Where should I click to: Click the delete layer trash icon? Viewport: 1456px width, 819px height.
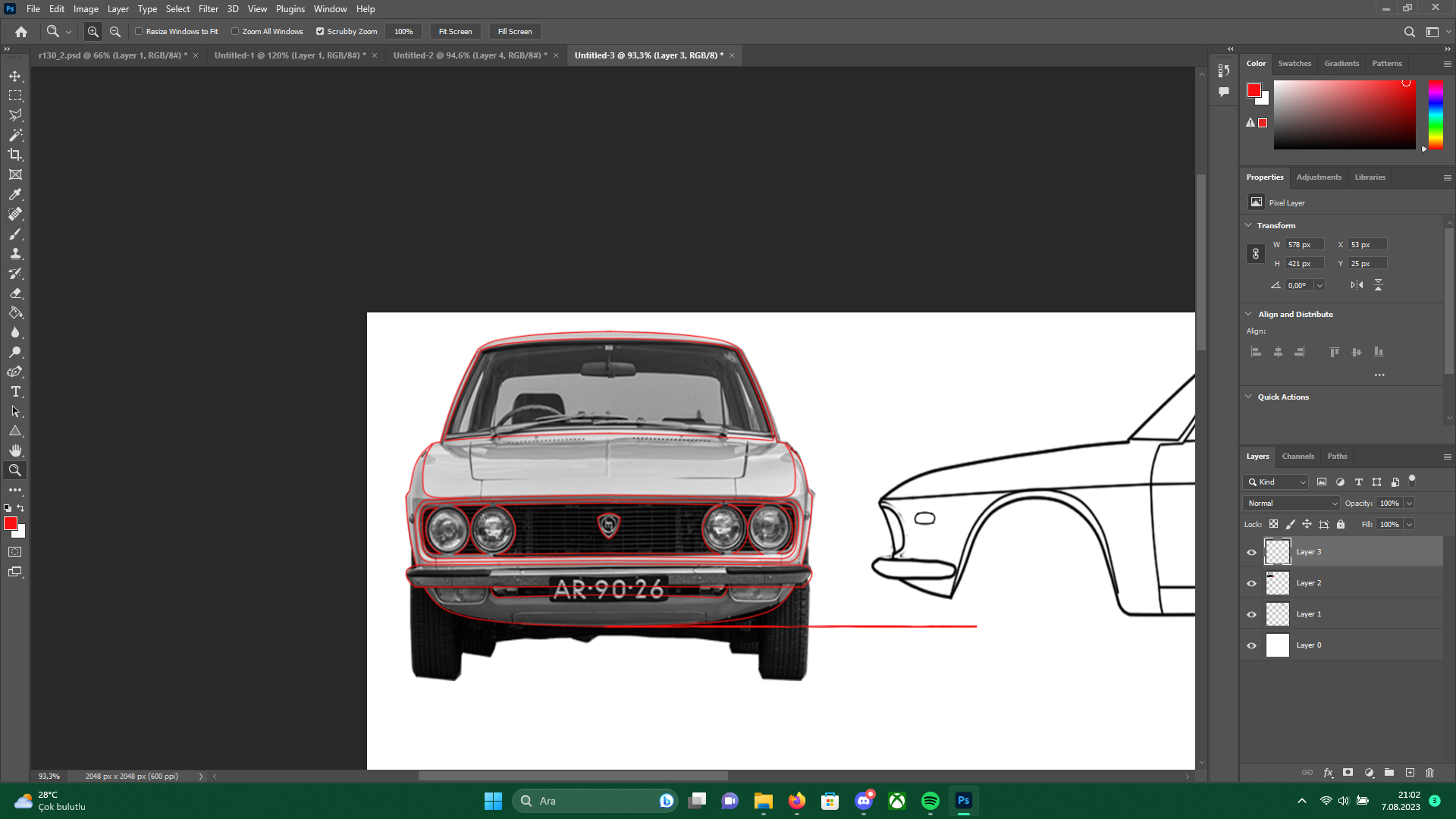click(1429, 773)
